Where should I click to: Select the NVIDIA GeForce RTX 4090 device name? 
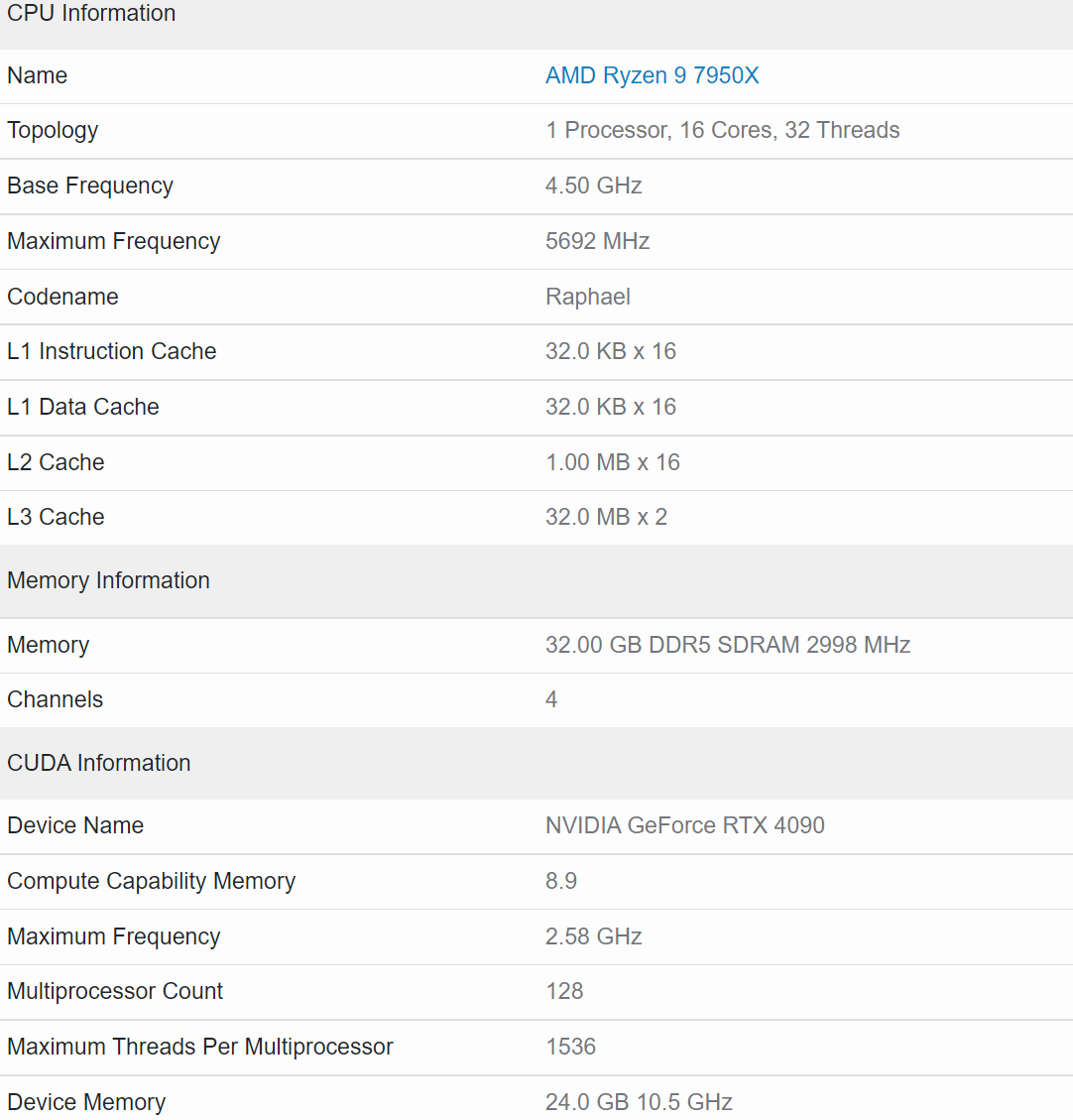[x=684, y=824]
